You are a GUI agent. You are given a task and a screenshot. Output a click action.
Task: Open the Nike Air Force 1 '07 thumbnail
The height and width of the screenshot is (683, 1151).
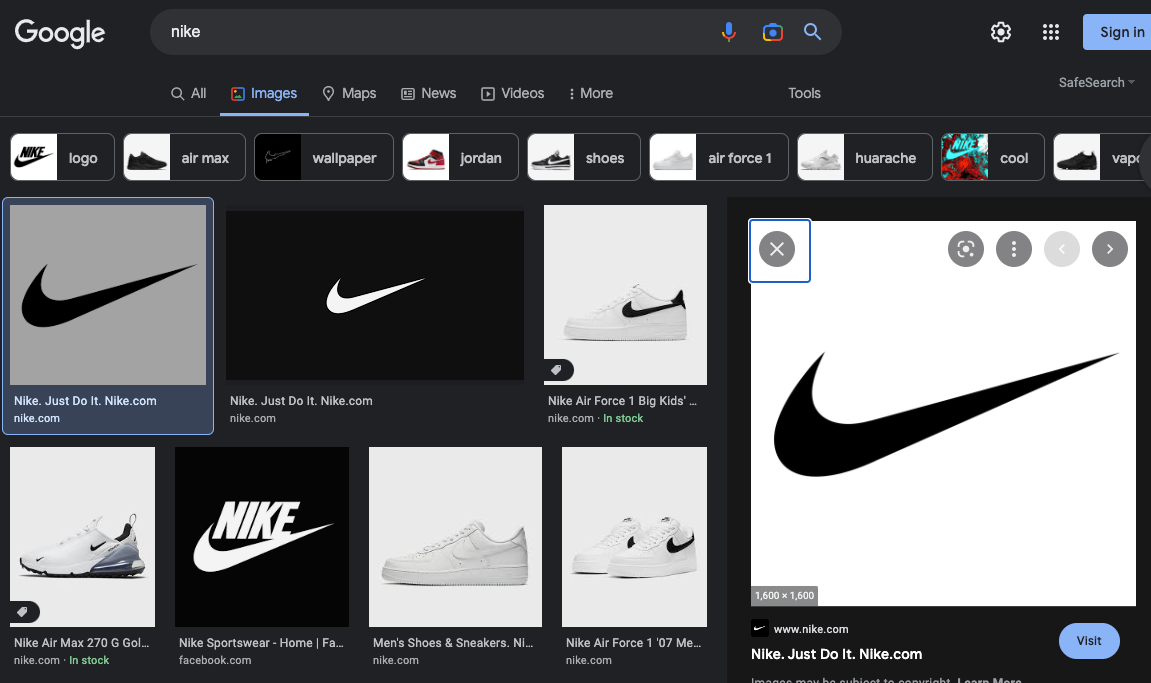coord(634,537)
